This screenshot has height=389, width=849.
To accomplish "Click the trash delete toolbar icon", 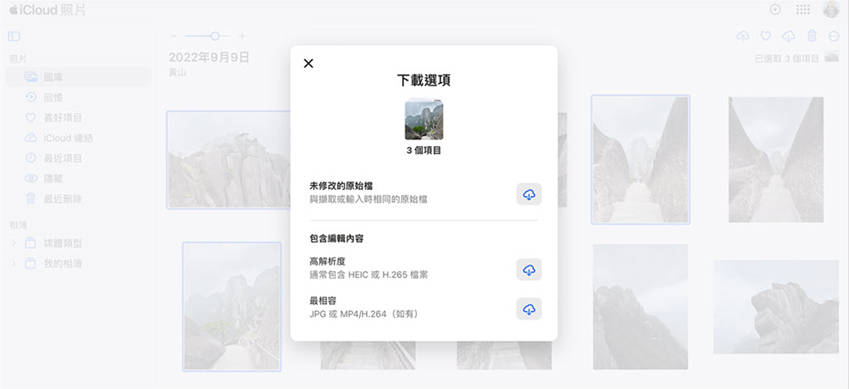I will point(812,36).
